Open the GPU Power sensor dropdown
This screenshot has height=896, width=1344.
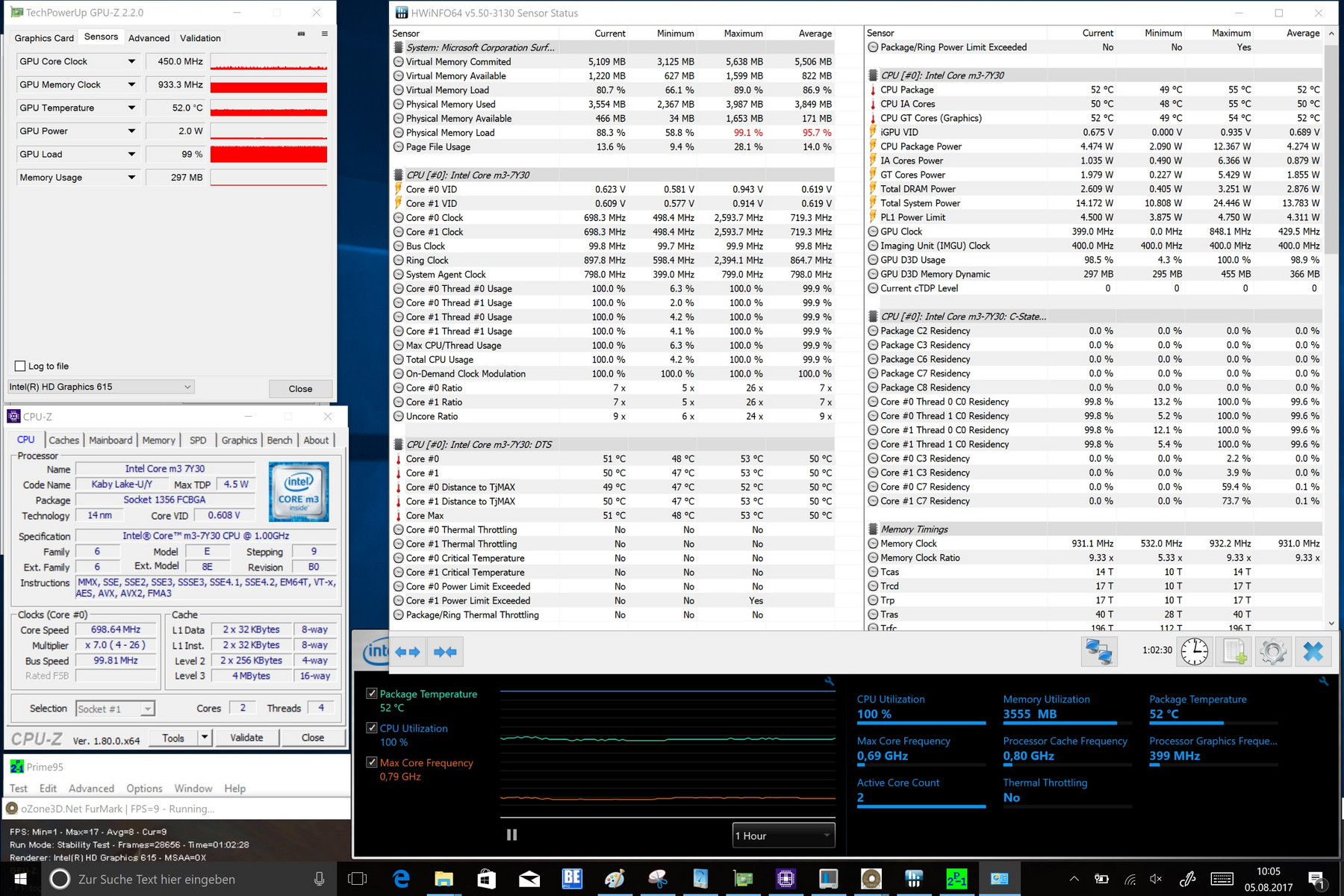131,131
